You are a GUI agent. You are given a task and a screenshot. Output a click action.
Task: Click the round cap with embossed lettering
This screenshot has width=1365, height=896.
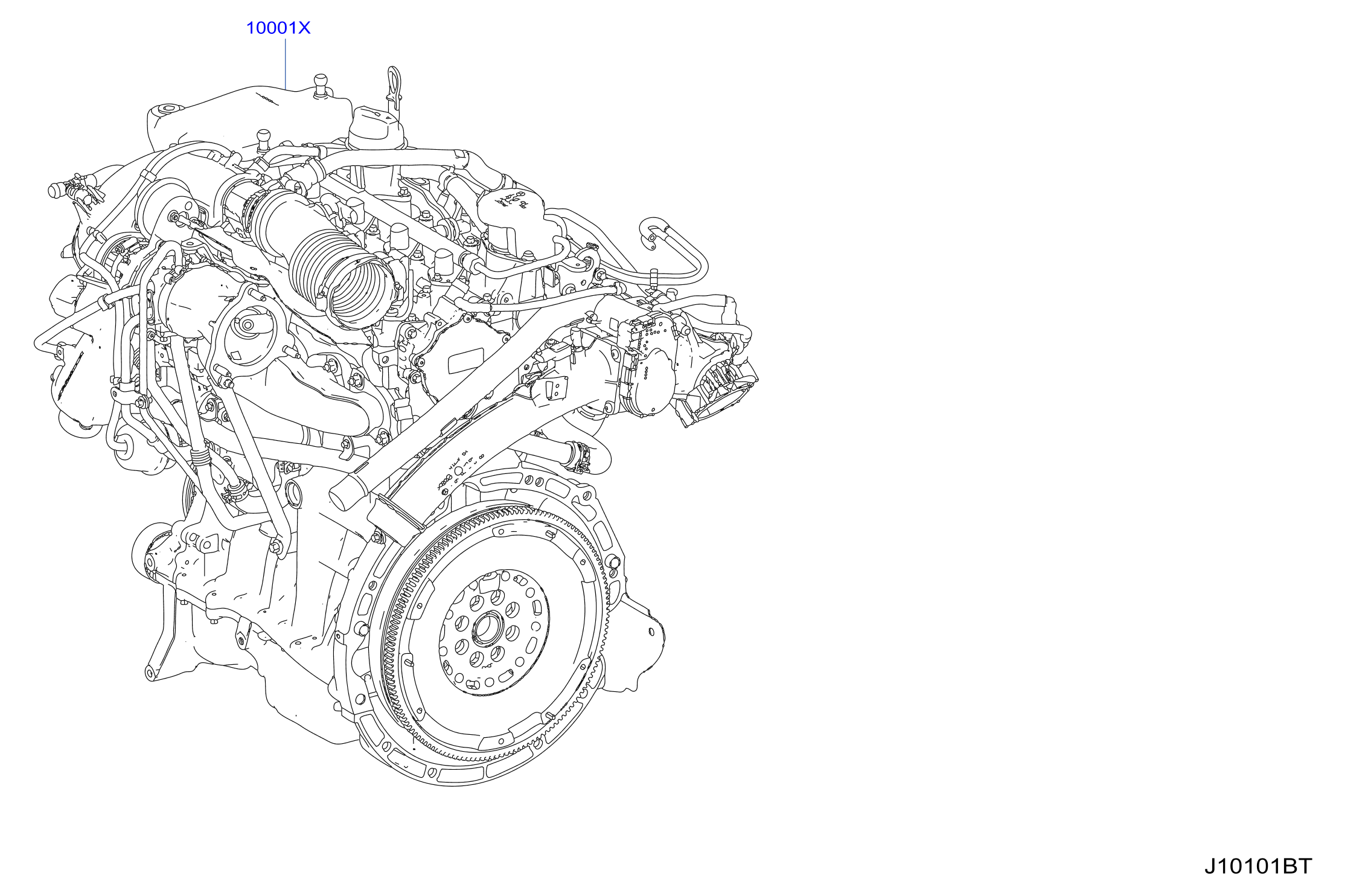[x=511, y=207]
